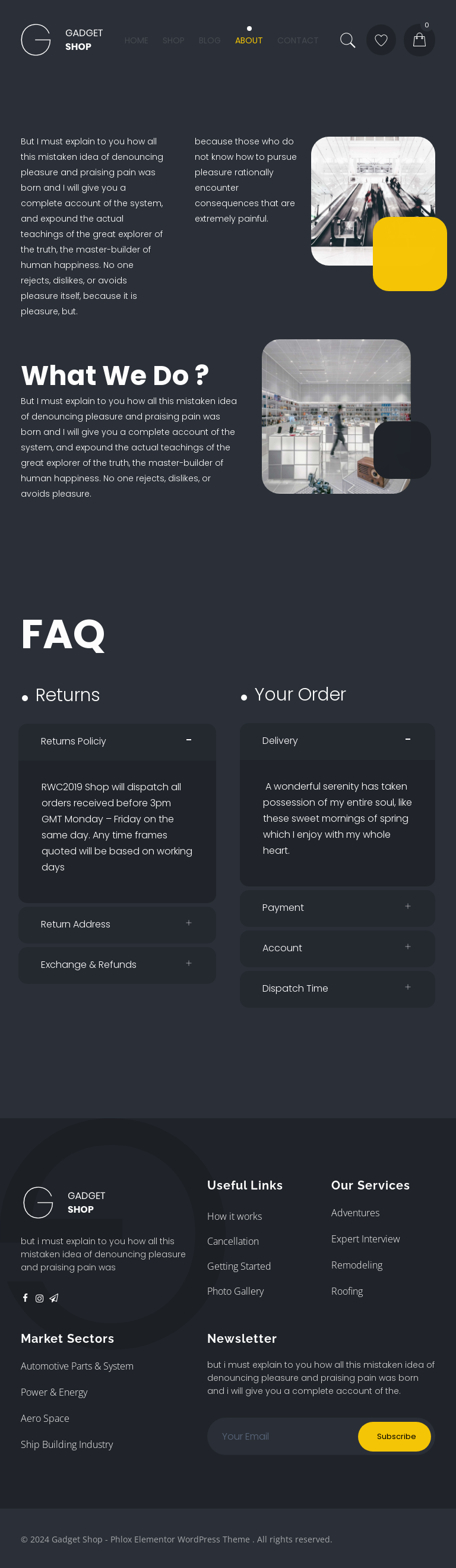Viewport: 456px width, 1568px height.
Task: Click the footer Gadget Shop logo
Action: click(x=65, y=1202)
